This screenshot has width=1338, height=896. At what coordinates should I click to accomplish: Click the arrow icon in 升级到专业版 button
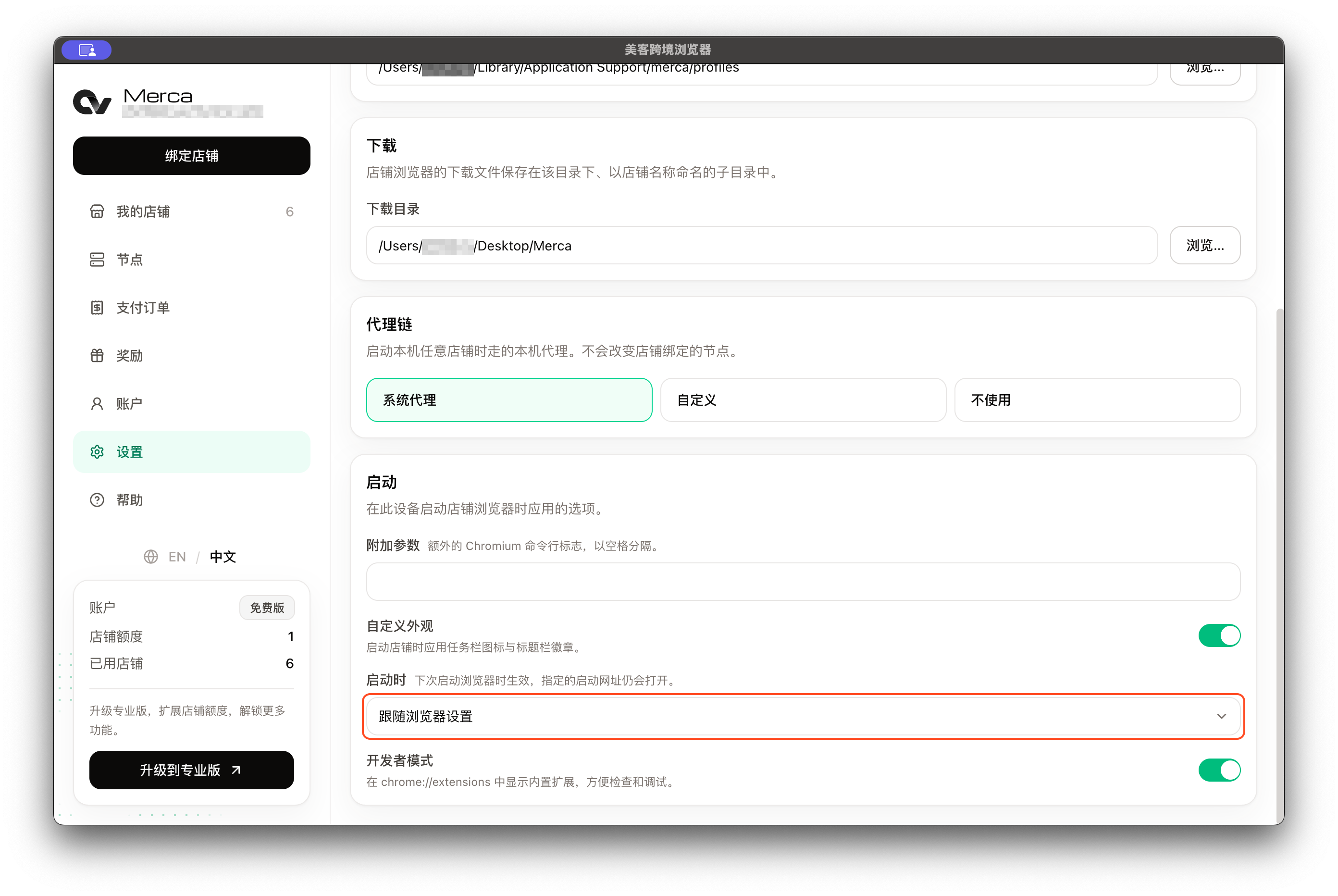[236, 770]
